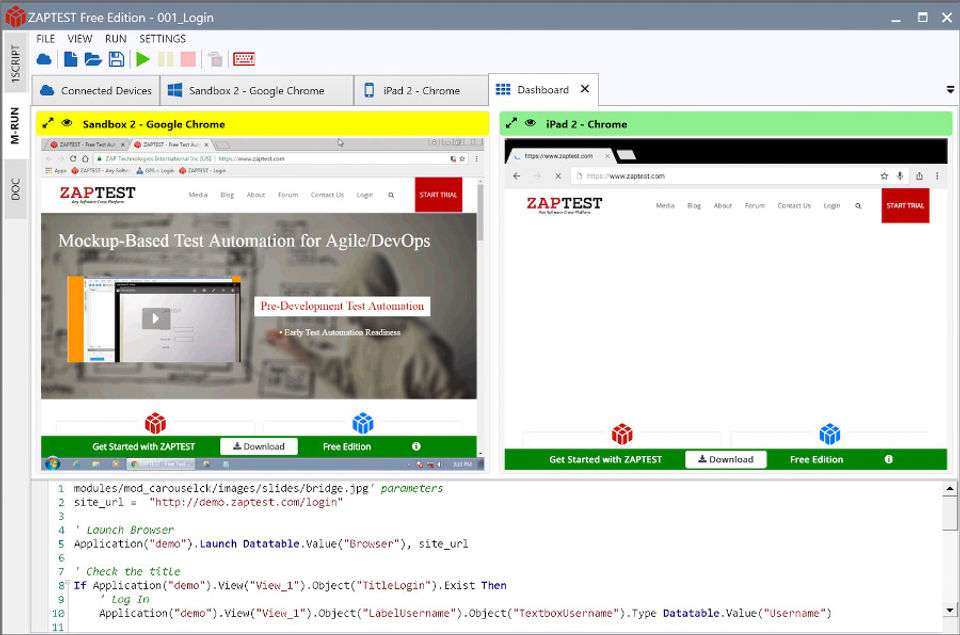Switch to the iPad 2 - Chrome tab
This screenshot has width=960, height=635.
tap(421, 91)
